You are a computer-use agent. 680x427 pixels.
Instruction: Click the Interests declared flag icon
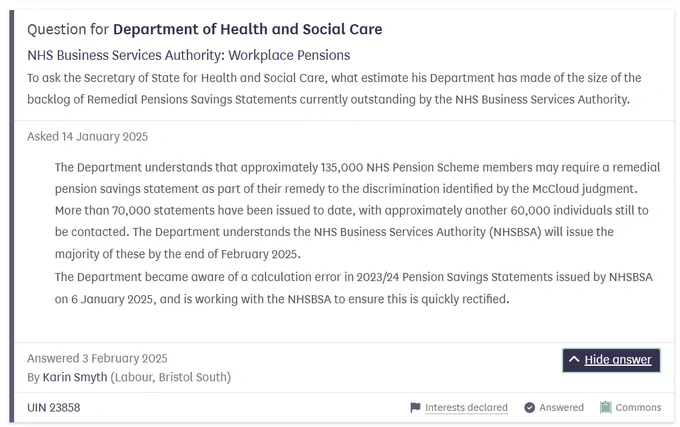click(415, 407)
